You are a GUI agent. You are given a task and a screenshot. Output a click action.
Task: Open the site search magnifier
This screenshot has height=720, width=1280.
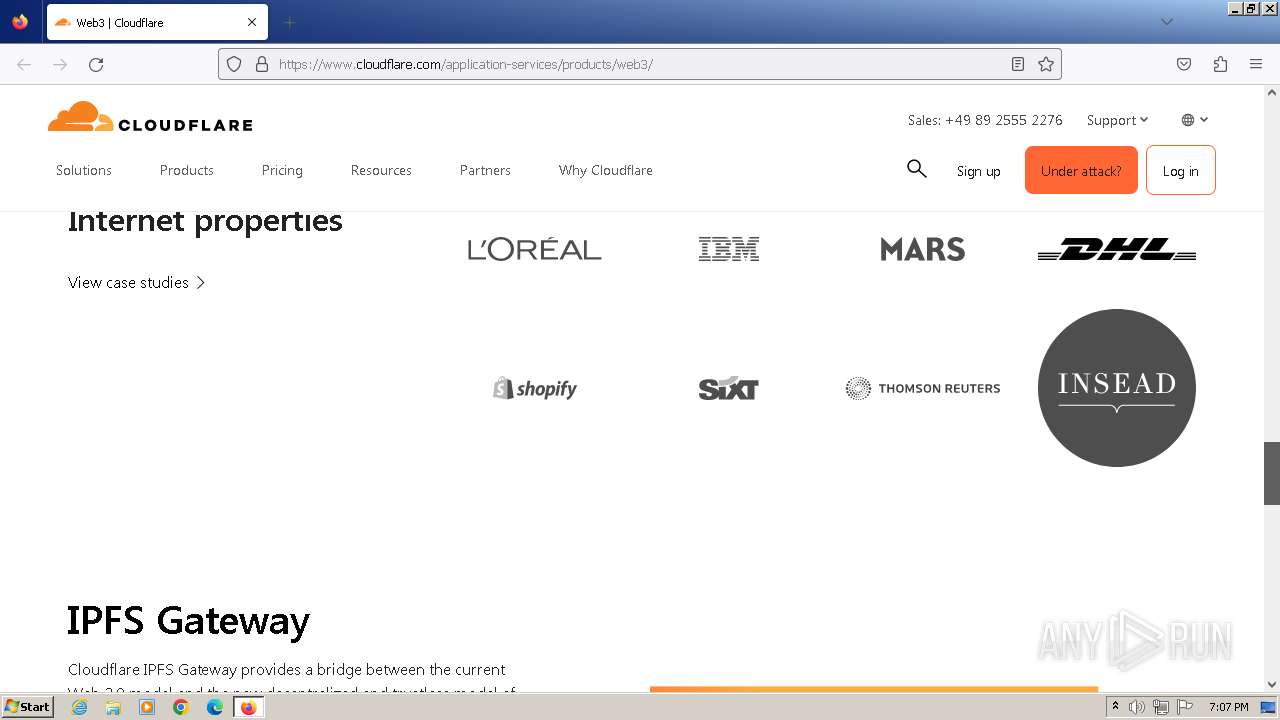[x=916, y=169]
